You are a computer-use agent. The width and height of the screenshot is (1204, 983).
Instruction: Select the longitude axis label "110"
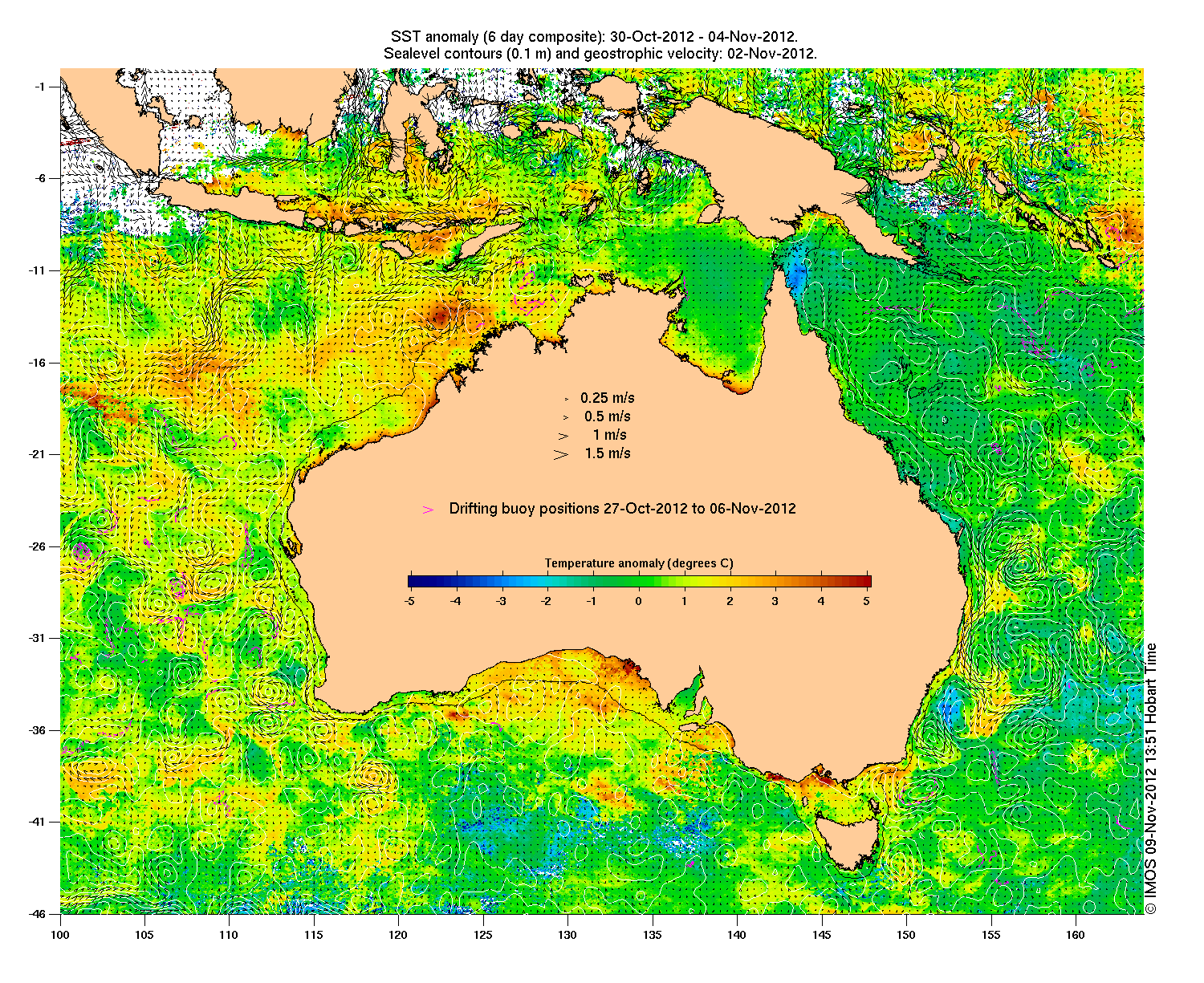229,934
